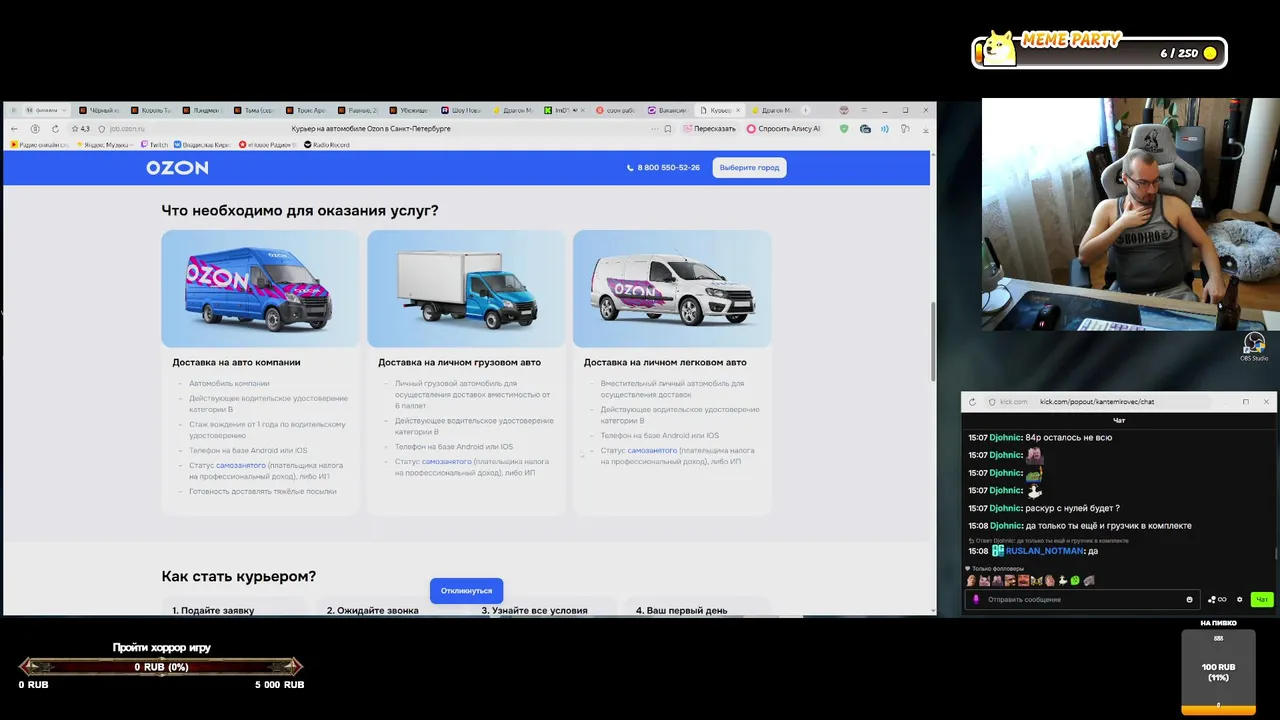Click the 'Пересказать' button in address bar
1280x720 pixels.
709,129
